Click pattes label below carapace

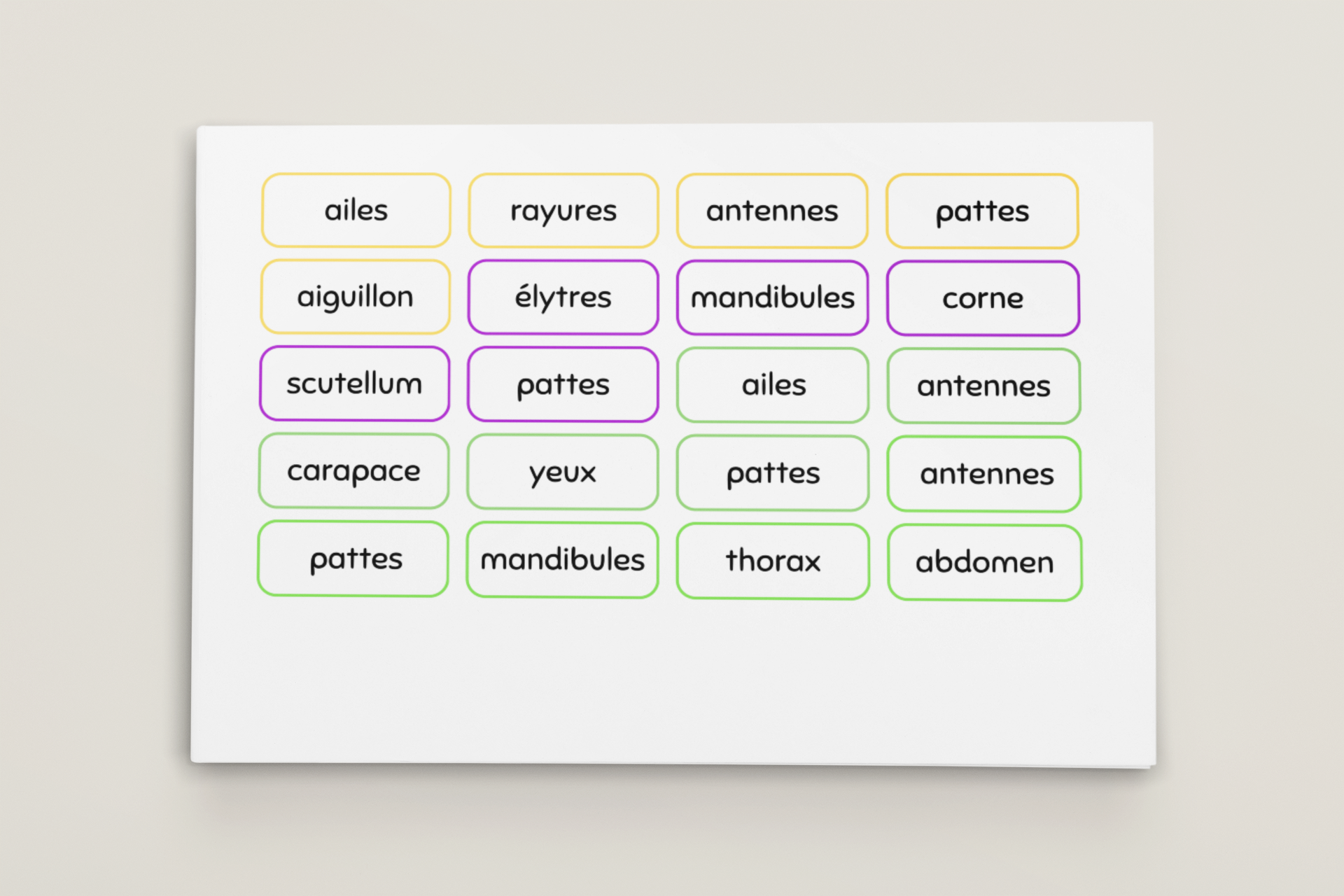[x=353, y=559]
